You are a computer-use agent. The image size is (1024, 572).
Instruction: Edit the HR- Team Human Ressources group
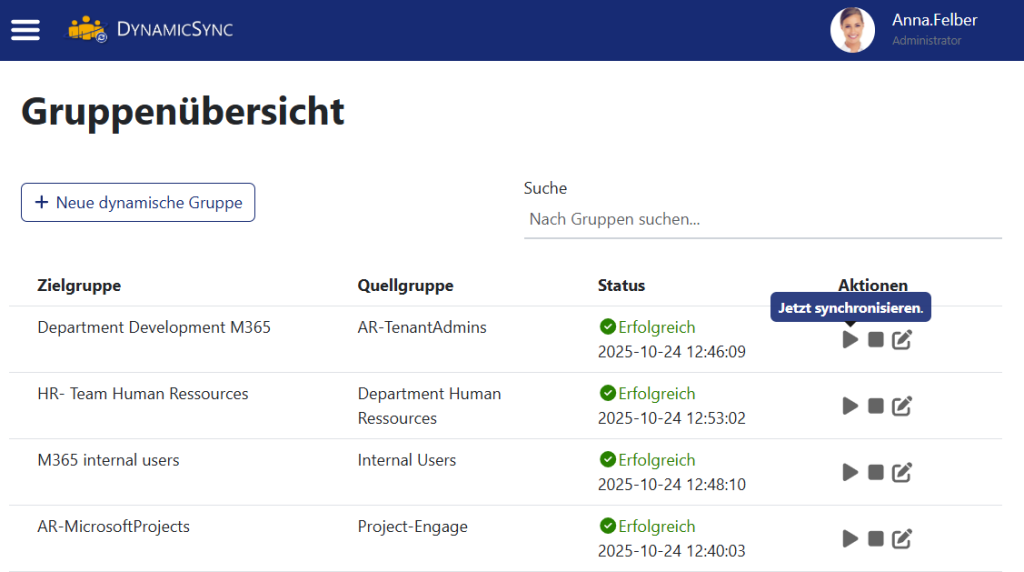(x=902, y=406)
